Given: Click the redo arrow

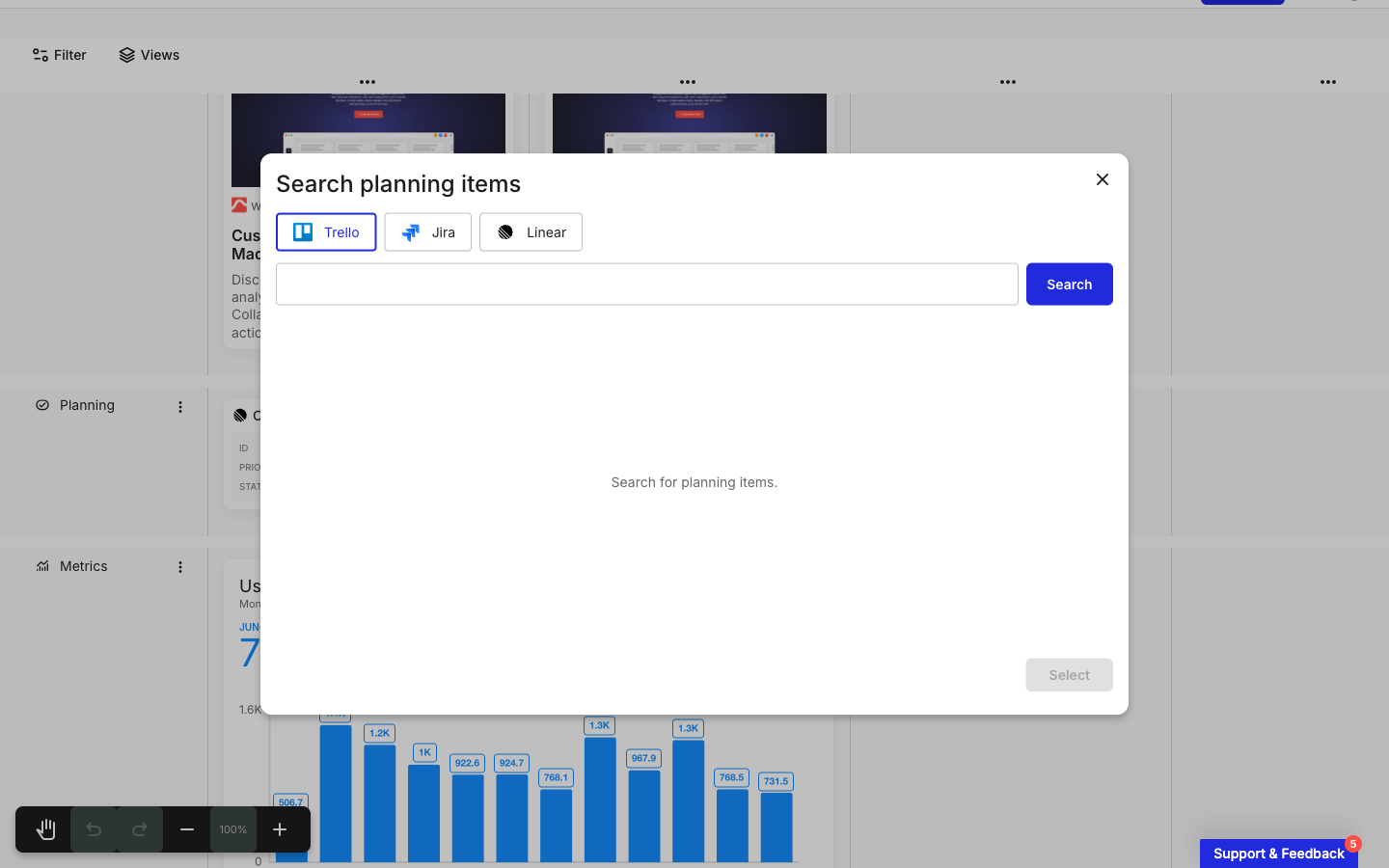Looking at the screenshot, I should 140,829.
